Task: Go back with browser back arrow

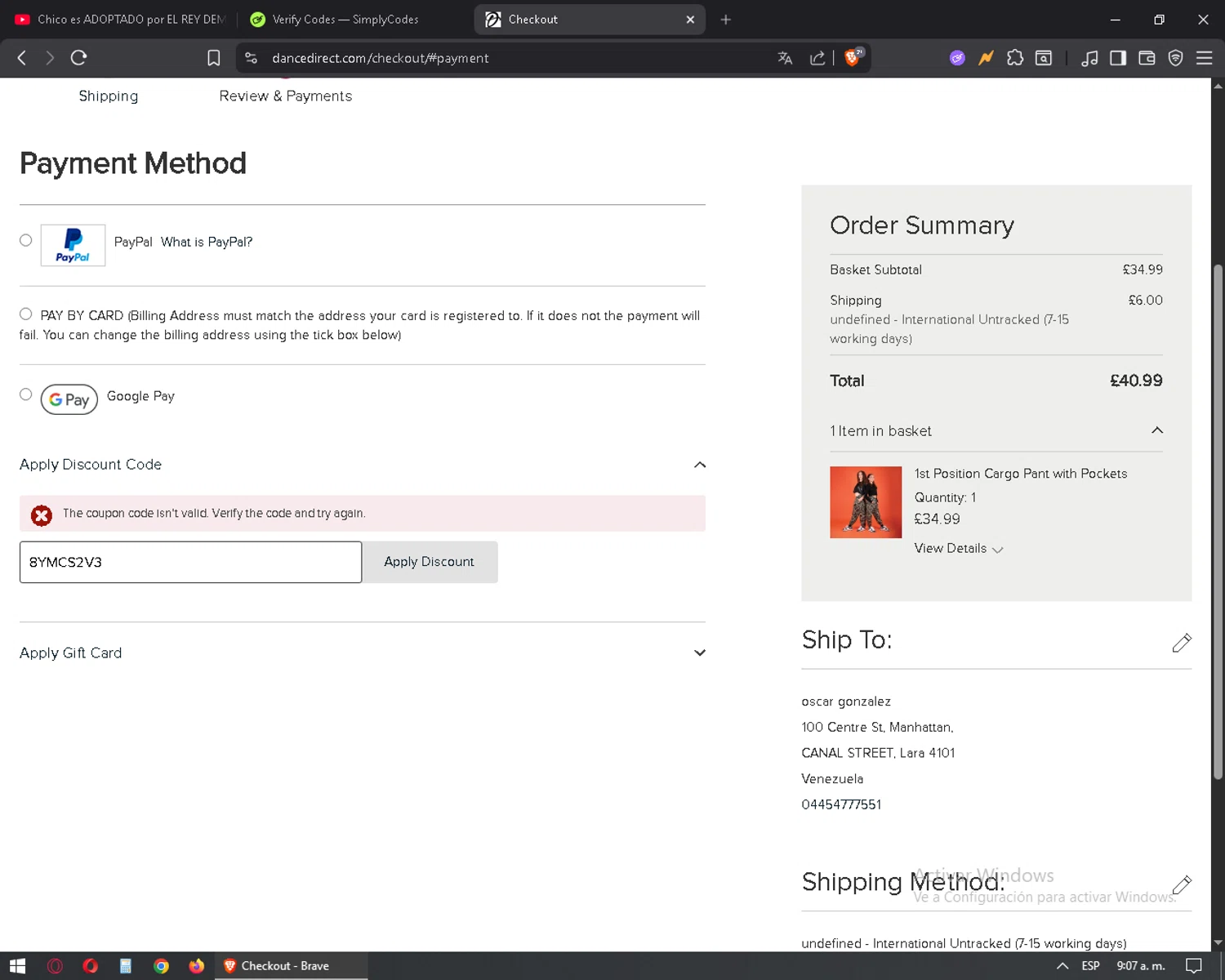Action: pos(22,58)
